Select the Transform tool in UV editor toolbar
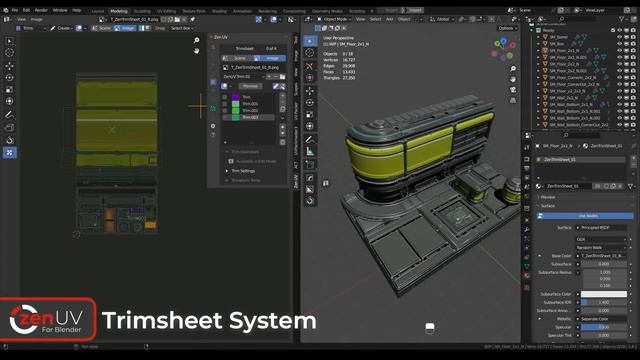 point(9,101)
